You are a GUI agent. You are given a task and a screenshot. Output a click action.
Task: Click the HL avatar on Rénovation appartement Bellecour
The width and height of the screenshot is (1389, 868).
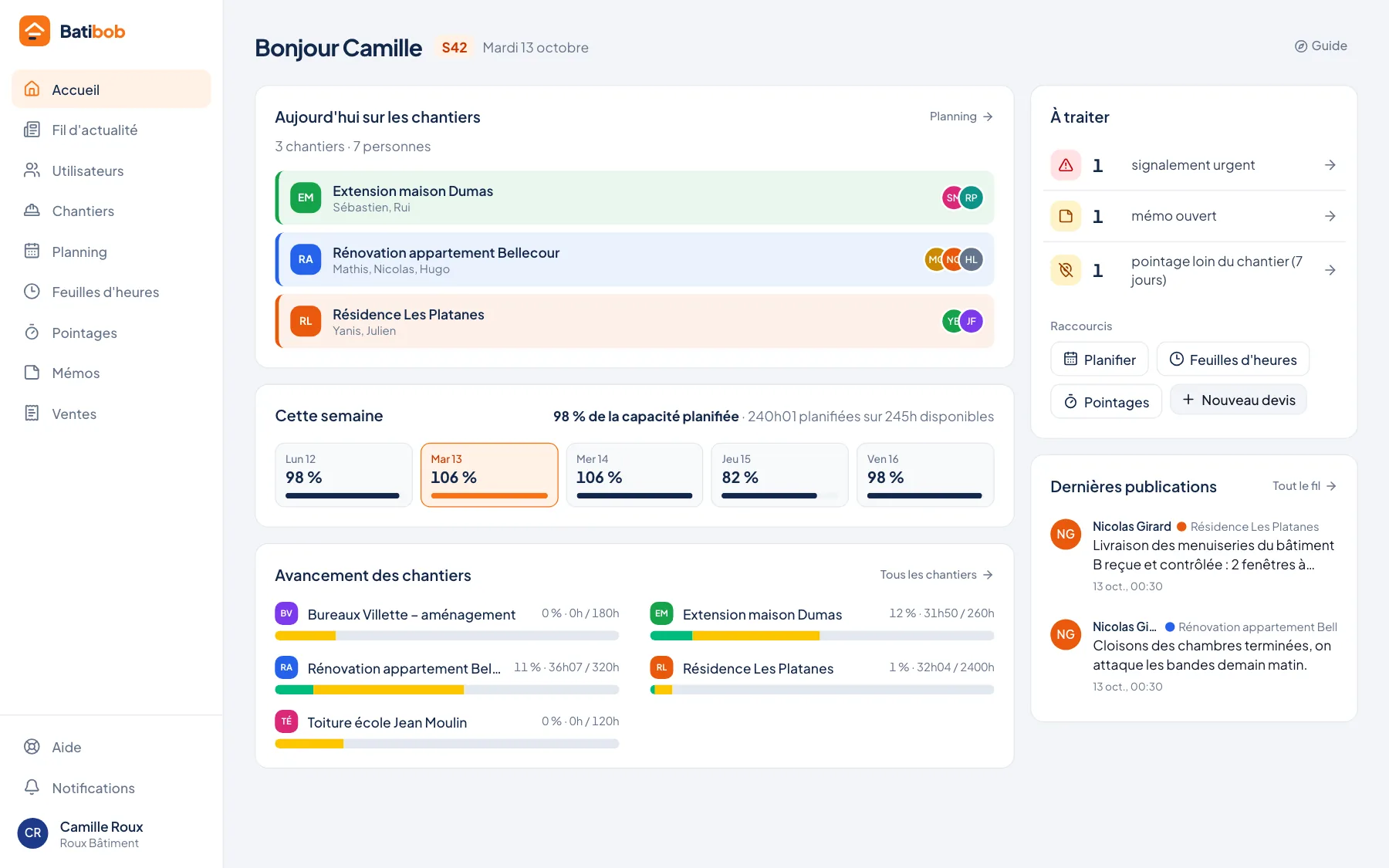click(972, 259)
